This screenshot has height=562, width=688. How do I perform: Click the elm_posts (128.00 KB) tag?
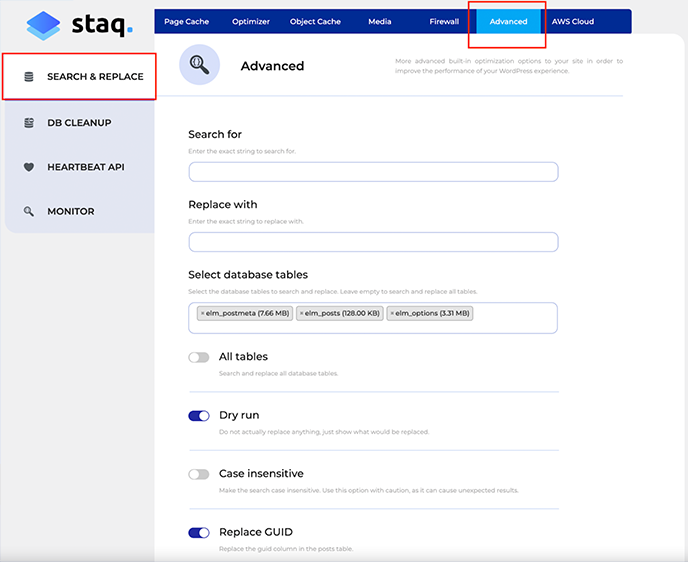pyautogui.click(x=340, y=313)
